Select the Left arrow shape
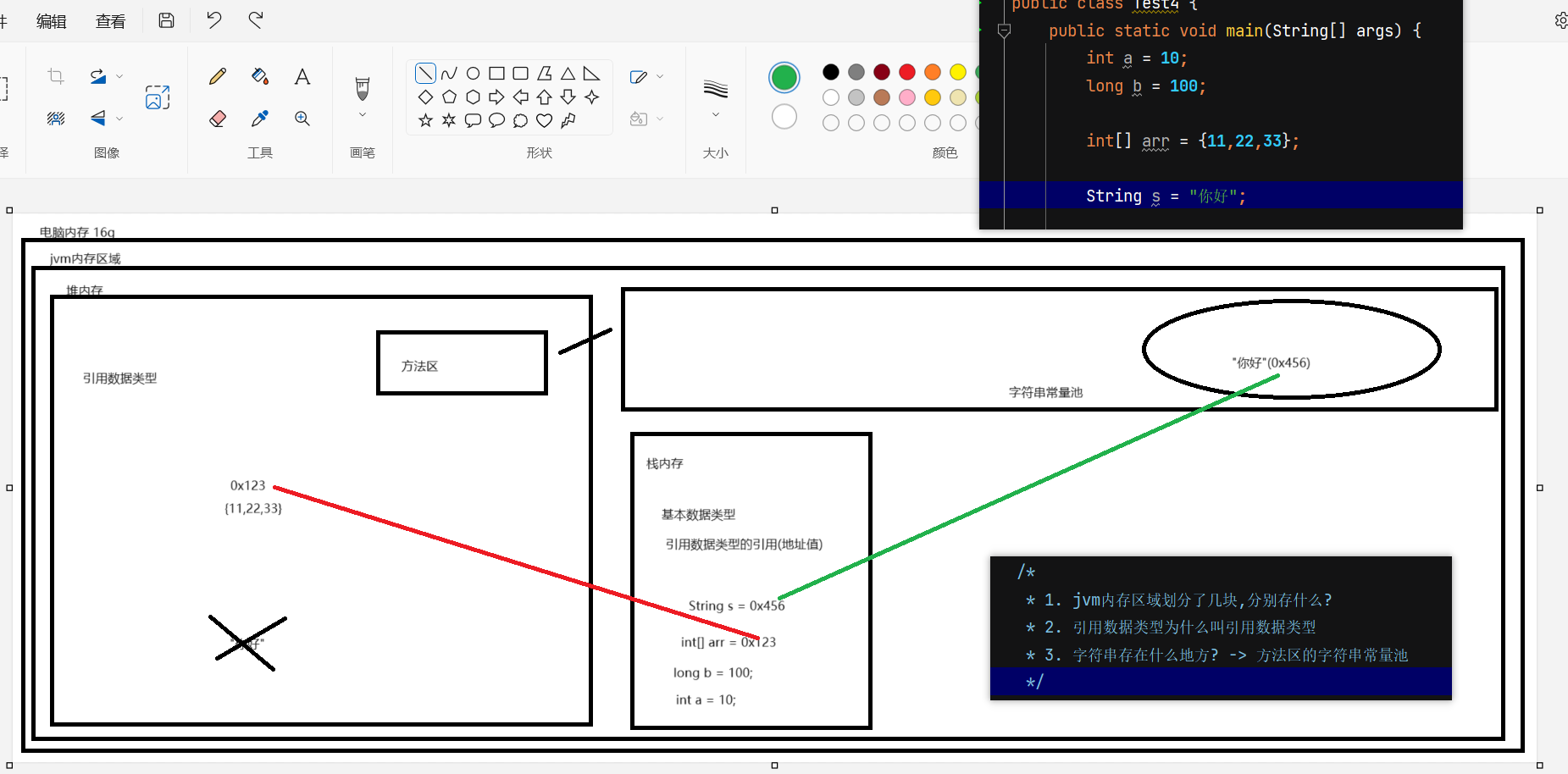1568x774 pixels. (x=521, y=97)
